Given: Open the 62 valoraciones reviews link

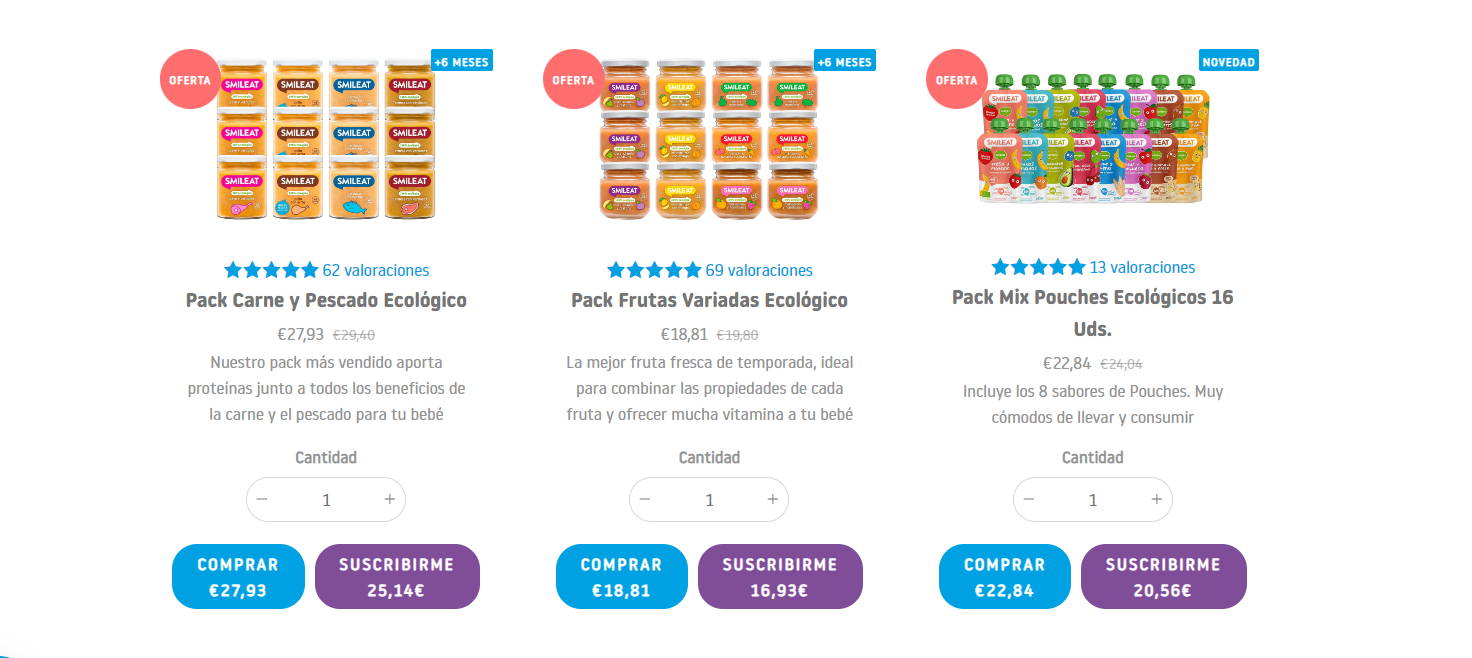Looking at the screenshot, I should click(375, 270).
